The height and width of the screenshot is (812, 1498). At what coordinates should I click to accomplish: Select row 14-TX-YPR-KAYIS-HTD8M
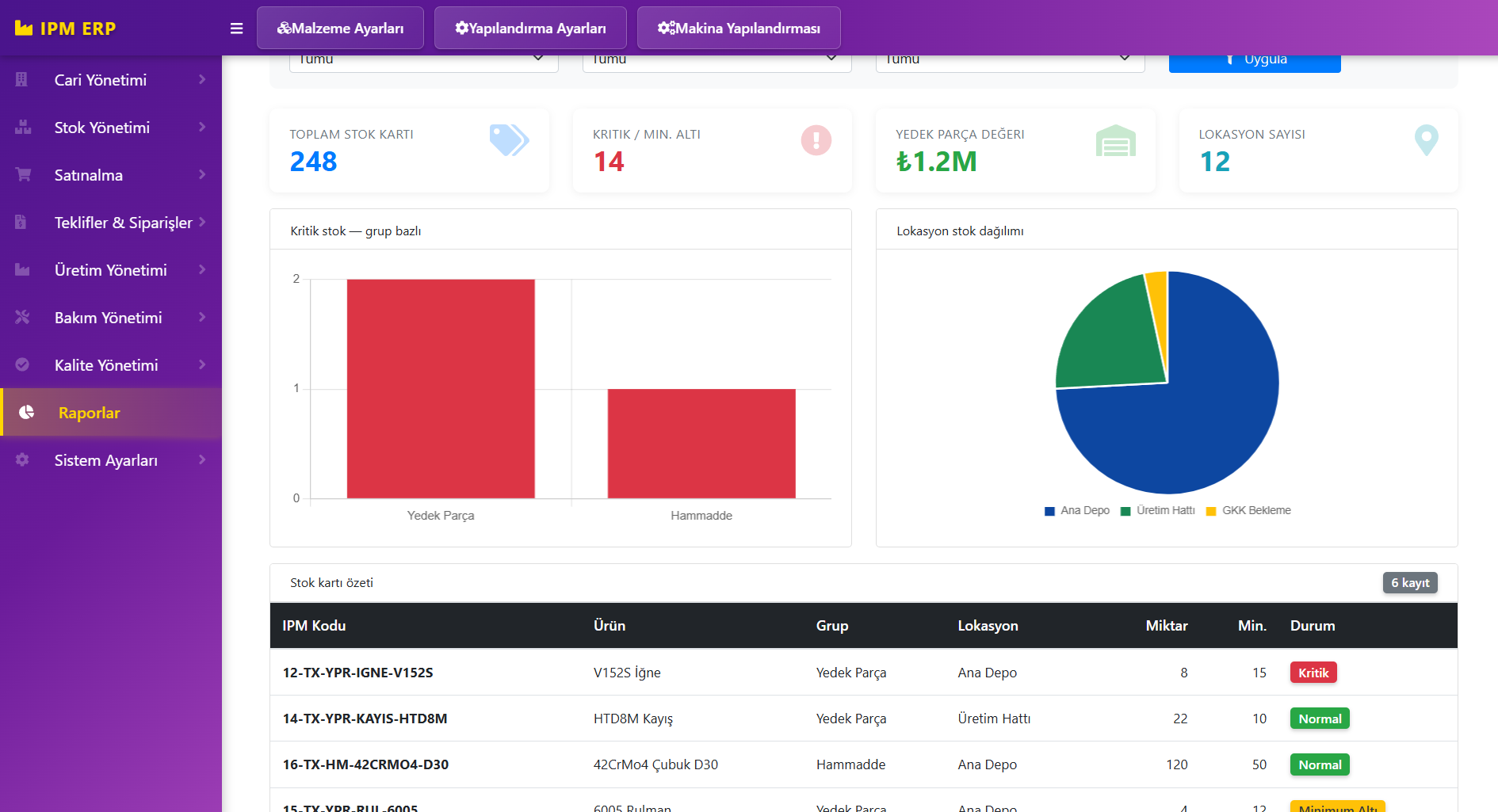click(x=864, y=719)
